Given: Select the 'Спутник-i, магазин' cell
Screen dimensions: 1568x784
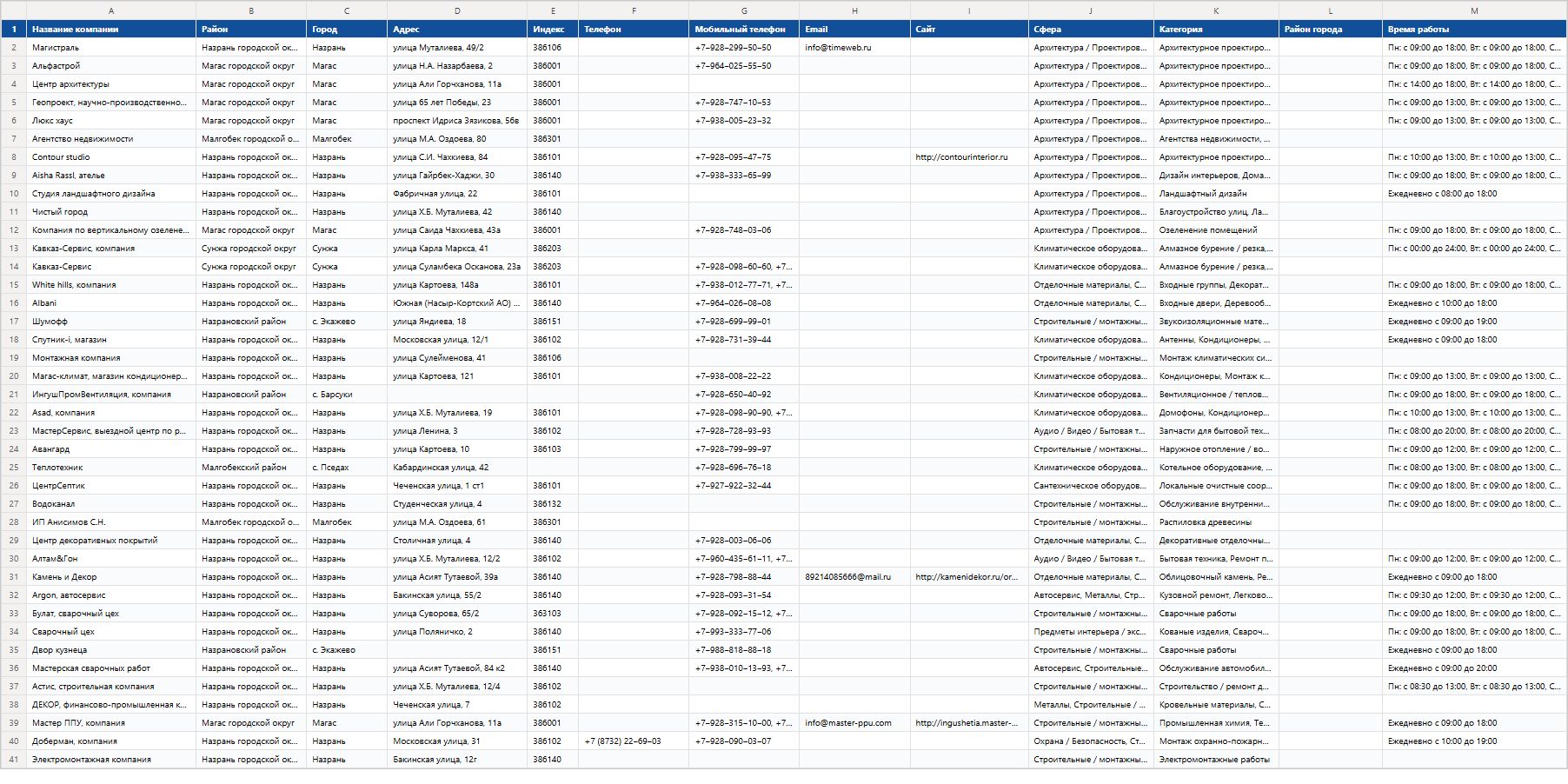Looking at the screenshot, I should (111, 339).
